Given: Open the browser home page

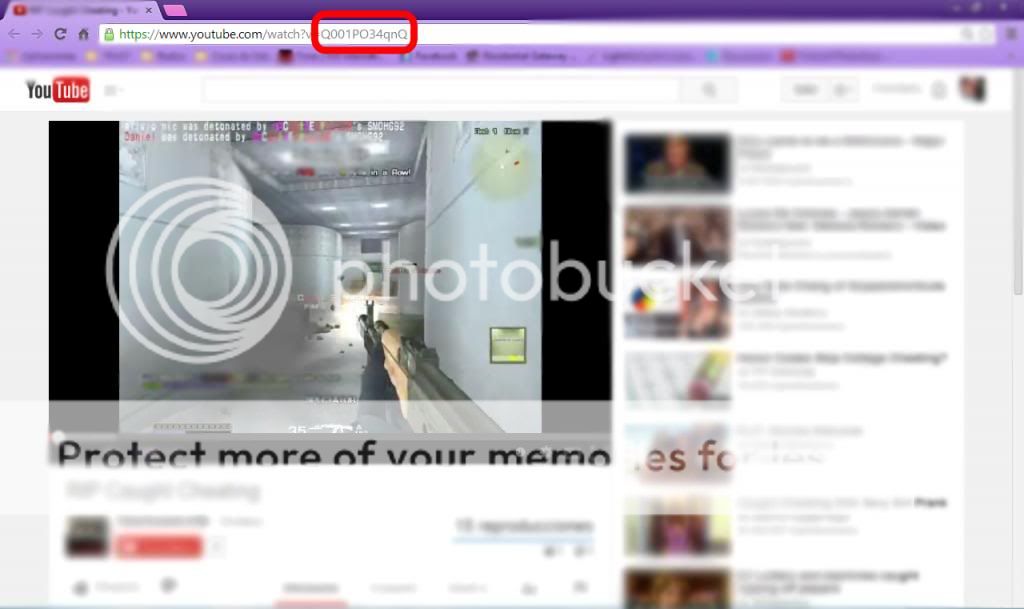Looking at the screenshot, I should pyautogui.click(x=83, y=34).
